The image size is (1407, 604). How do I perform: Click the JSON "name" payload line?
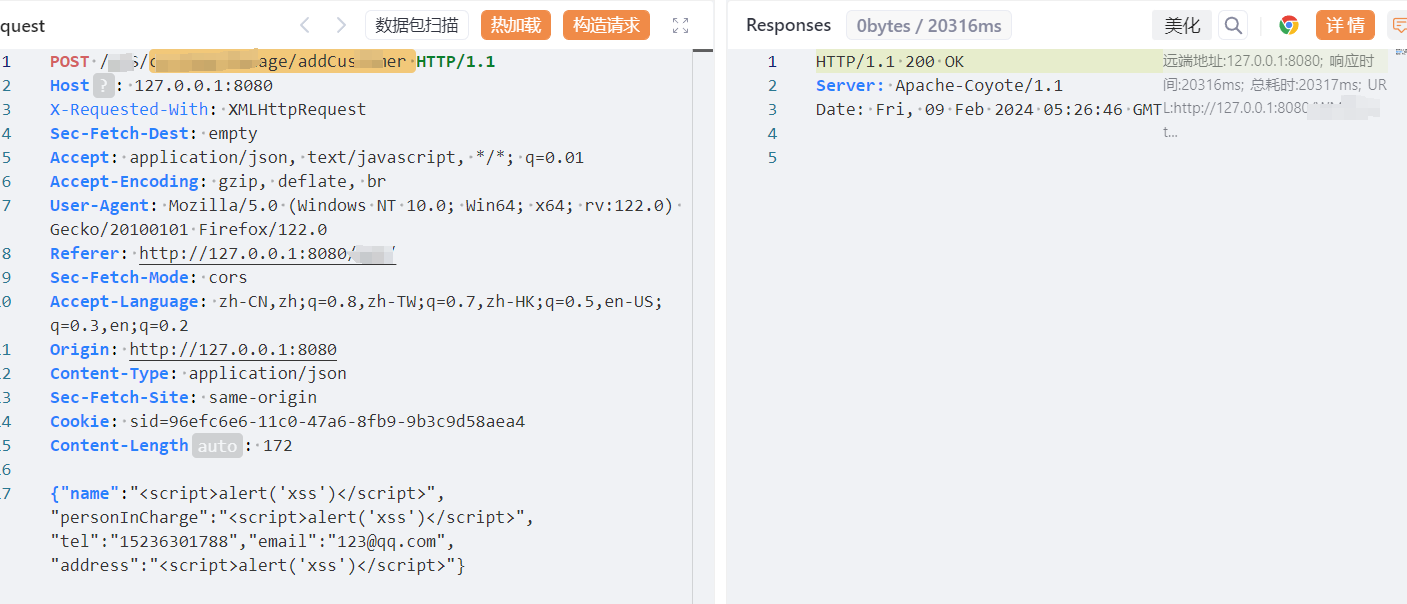click(247, 493)
